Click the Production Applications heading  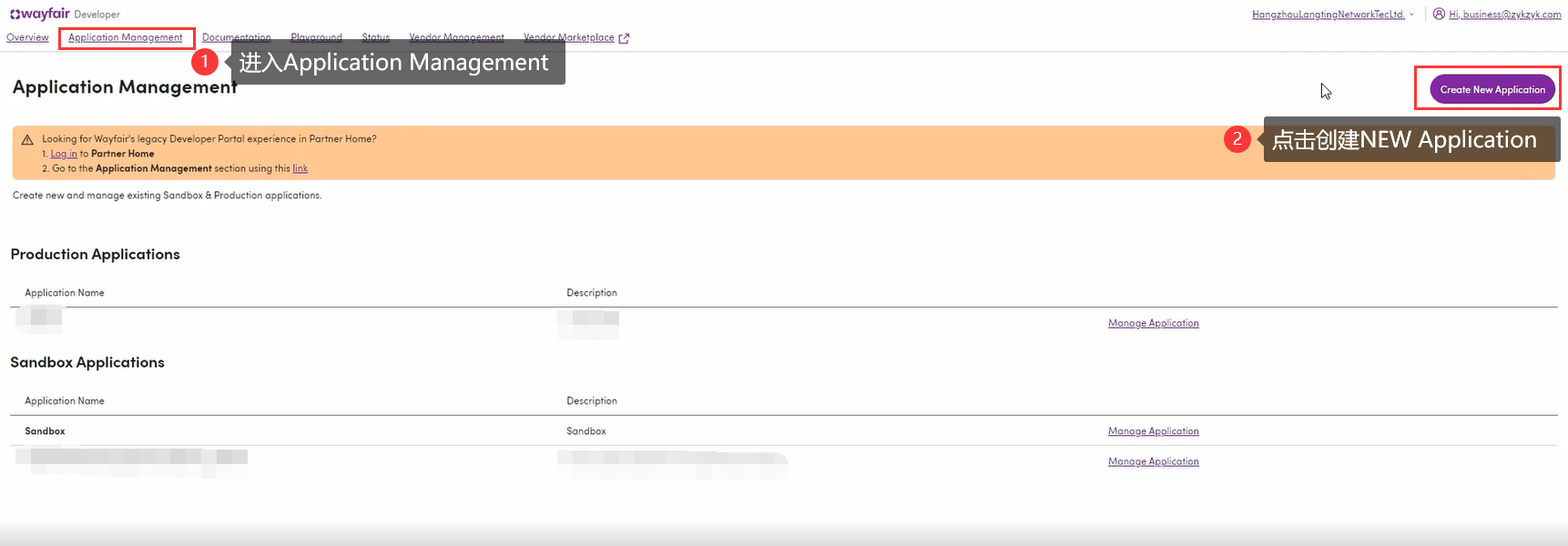96,254
